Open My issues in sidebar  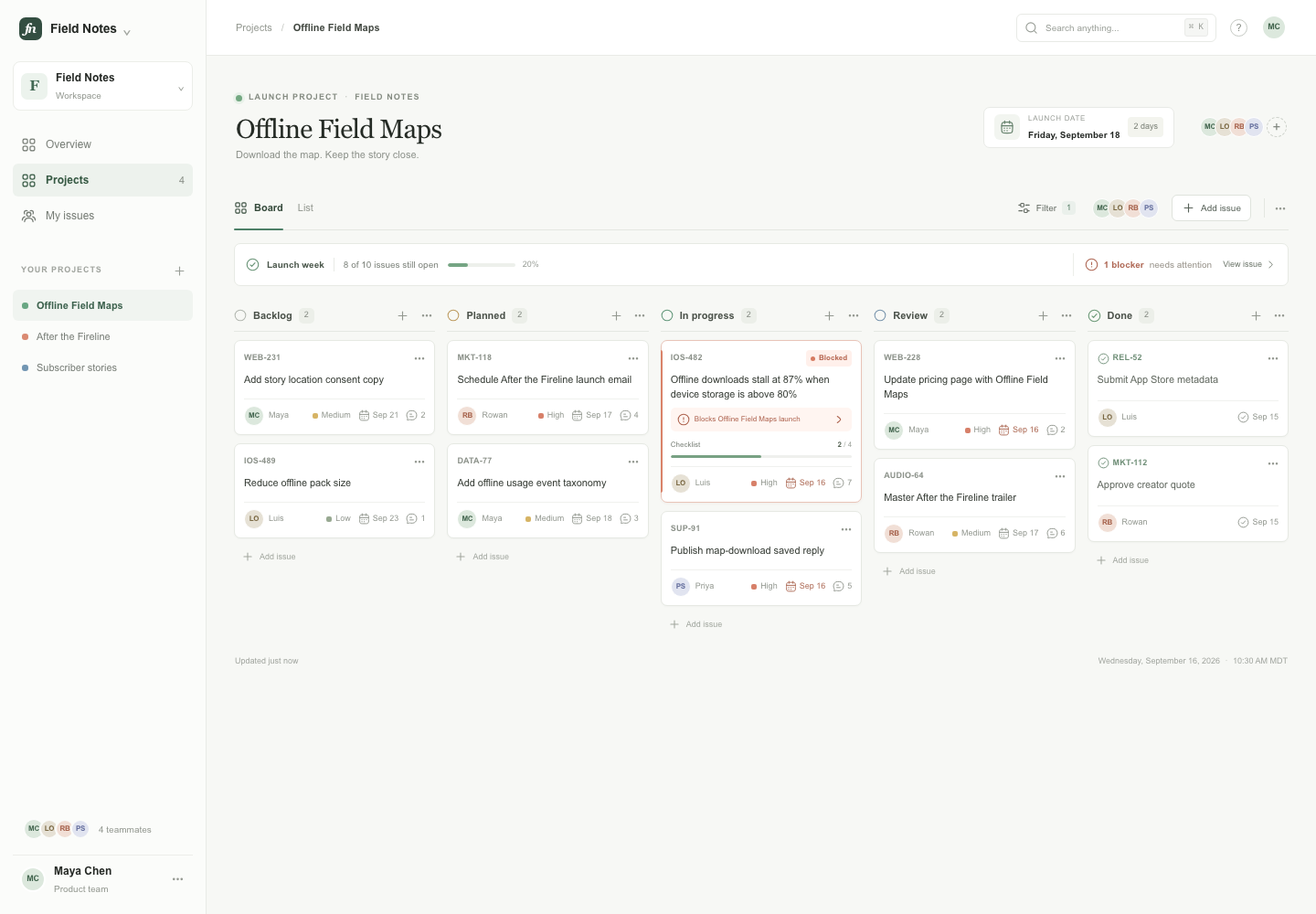(x=102, y=216)
